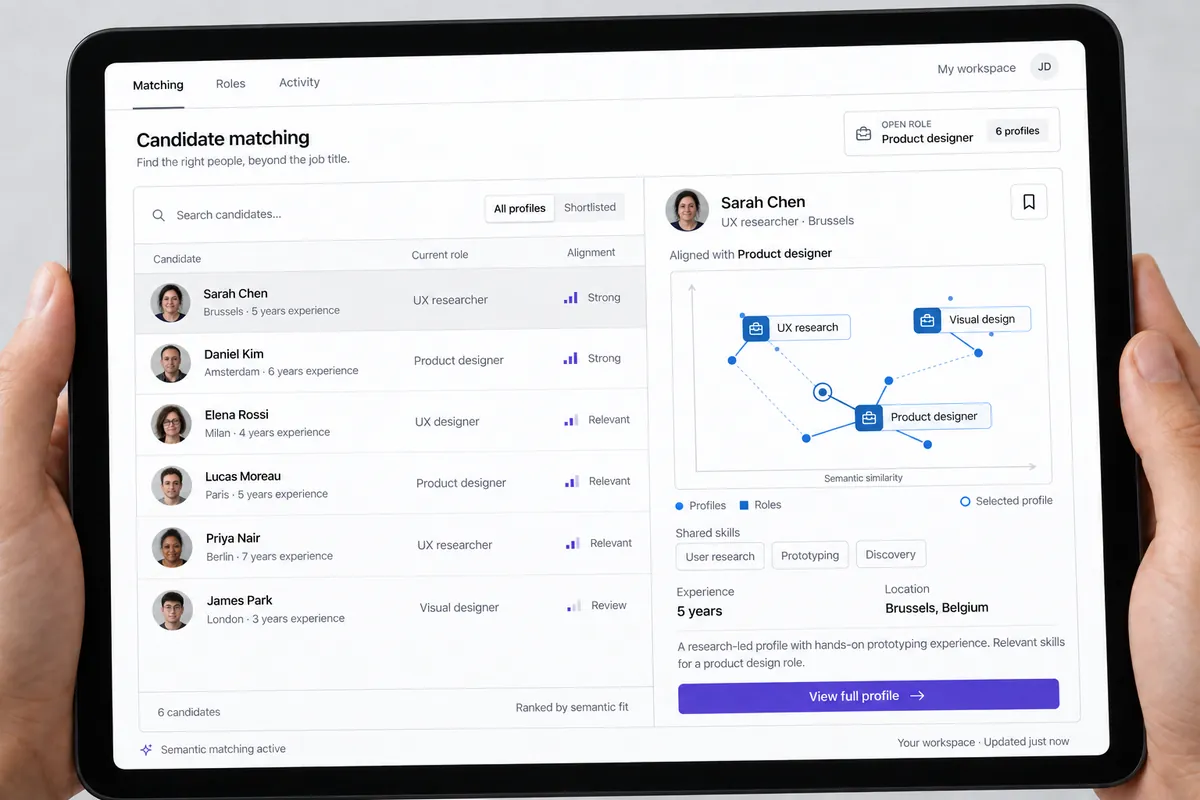Bookmark Sarah Chen's profile

tap(1029, 203)
